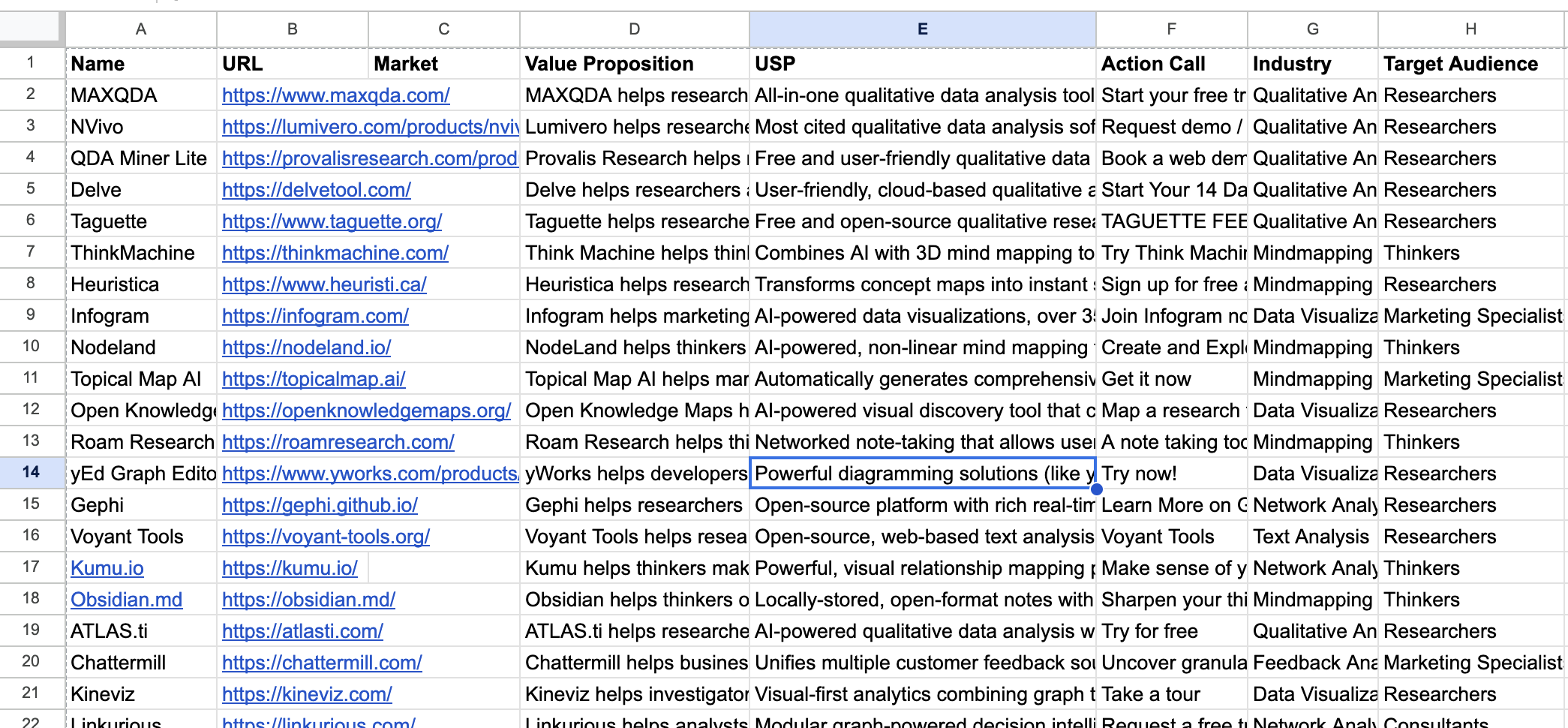This screenshot has height=728, width=1568.
Task: Select the 'Take a tour' cell
Action: pos(1171,694)
